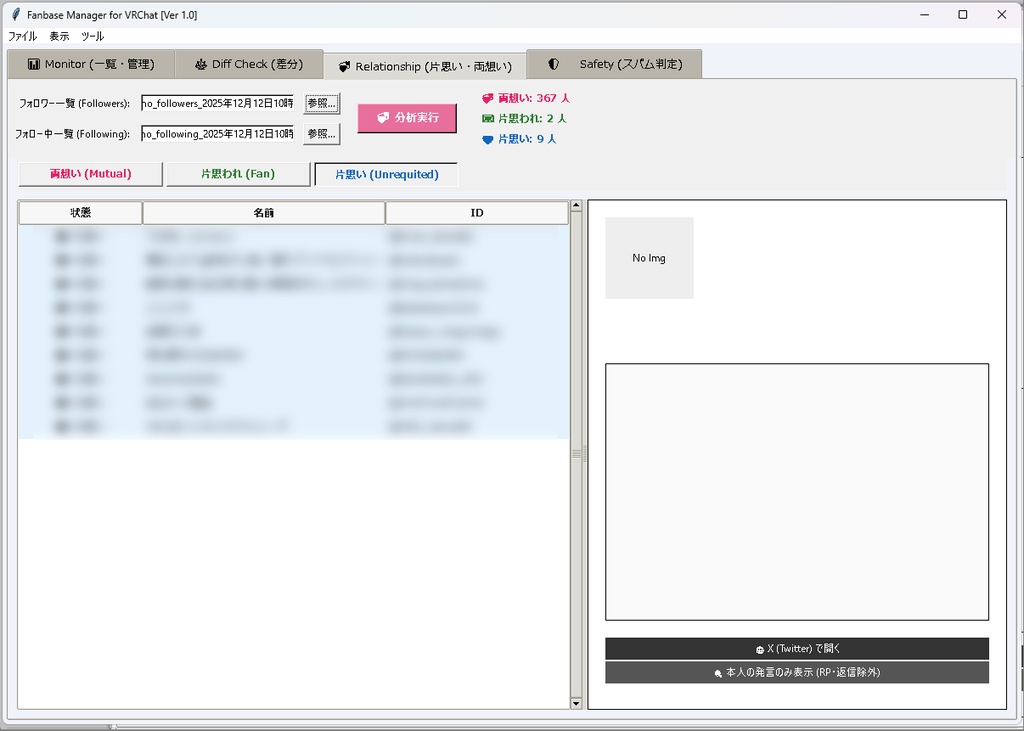Image resolution: width=1024 pixels, height=731 pixels.
Task: Click the Followers file path field
Action: click(217, 103)
